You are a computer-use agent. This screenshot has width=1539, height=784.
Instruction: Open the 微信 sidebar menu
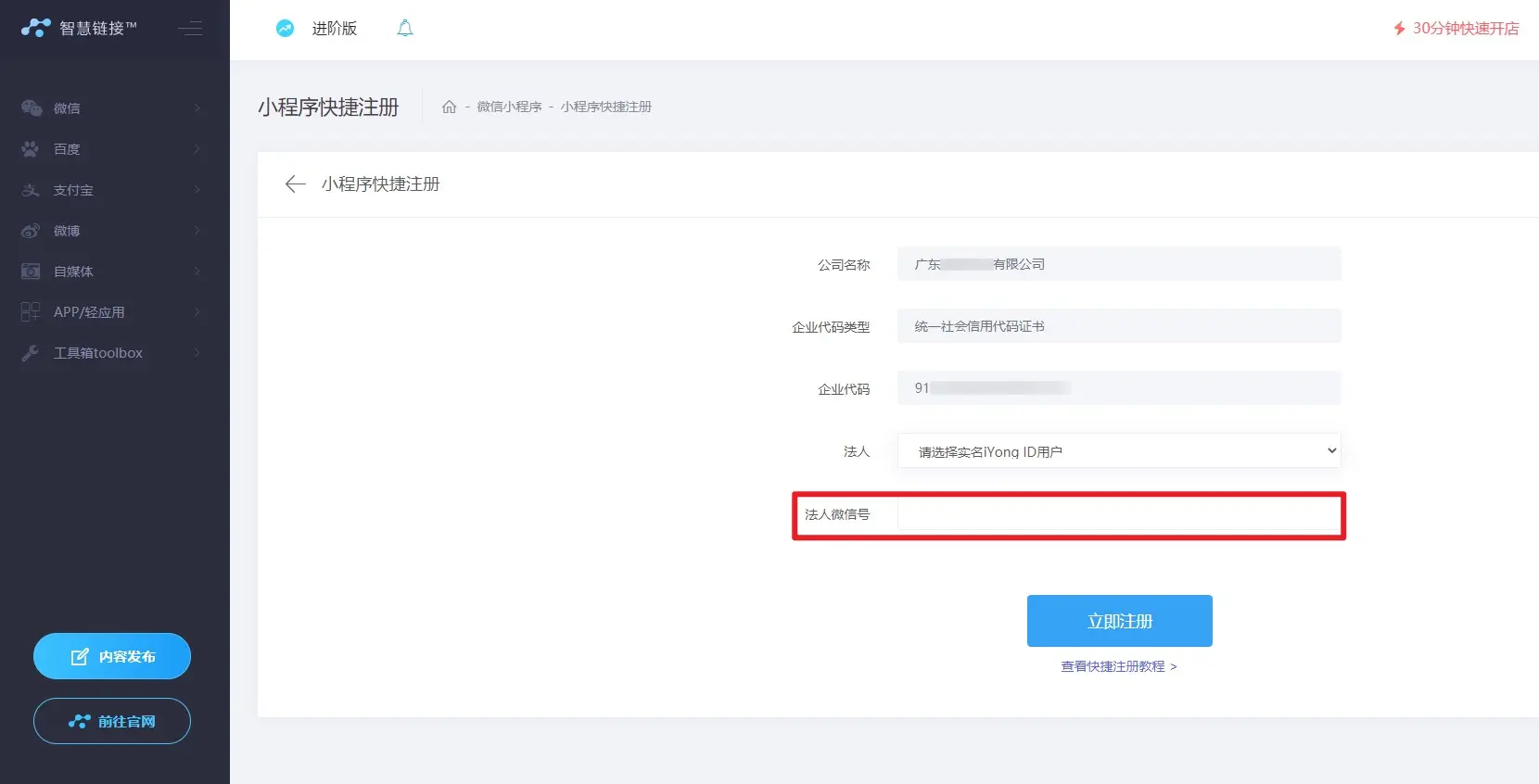[x=67, y=108]
